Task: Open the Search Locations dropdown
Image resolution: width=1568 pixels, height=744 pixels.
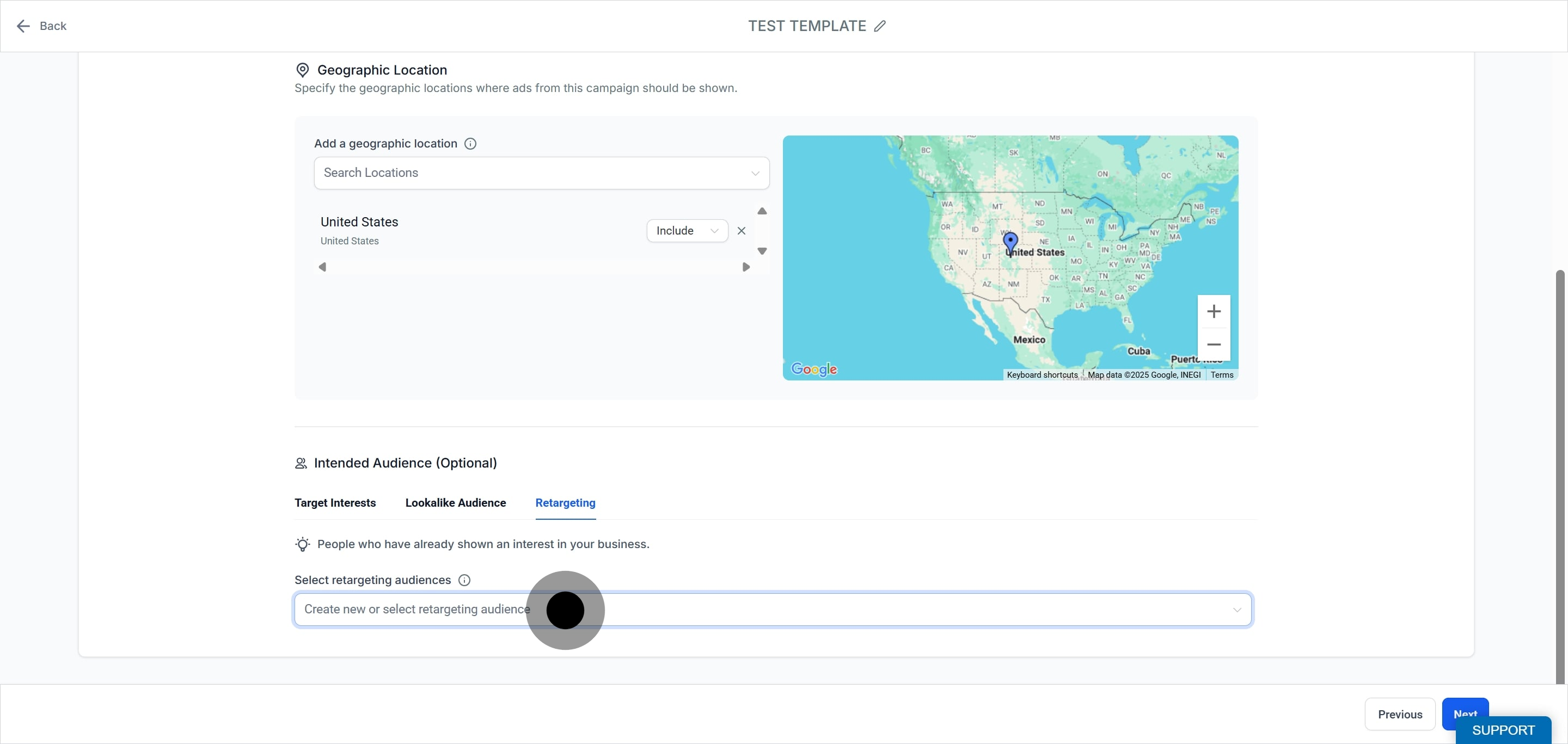Action: [541, 173]
